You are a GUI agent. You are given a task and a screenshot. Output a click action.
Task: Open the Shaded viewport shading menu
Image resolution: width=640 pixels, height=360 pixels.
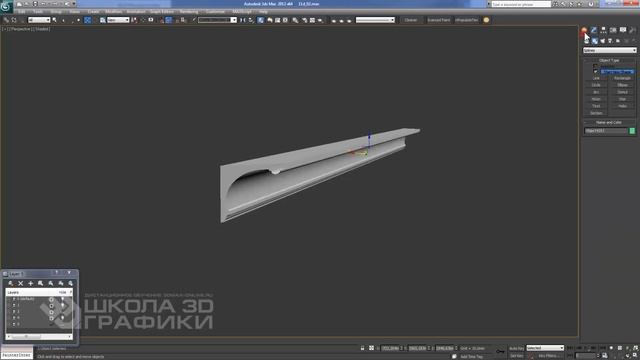click(42, 29)
